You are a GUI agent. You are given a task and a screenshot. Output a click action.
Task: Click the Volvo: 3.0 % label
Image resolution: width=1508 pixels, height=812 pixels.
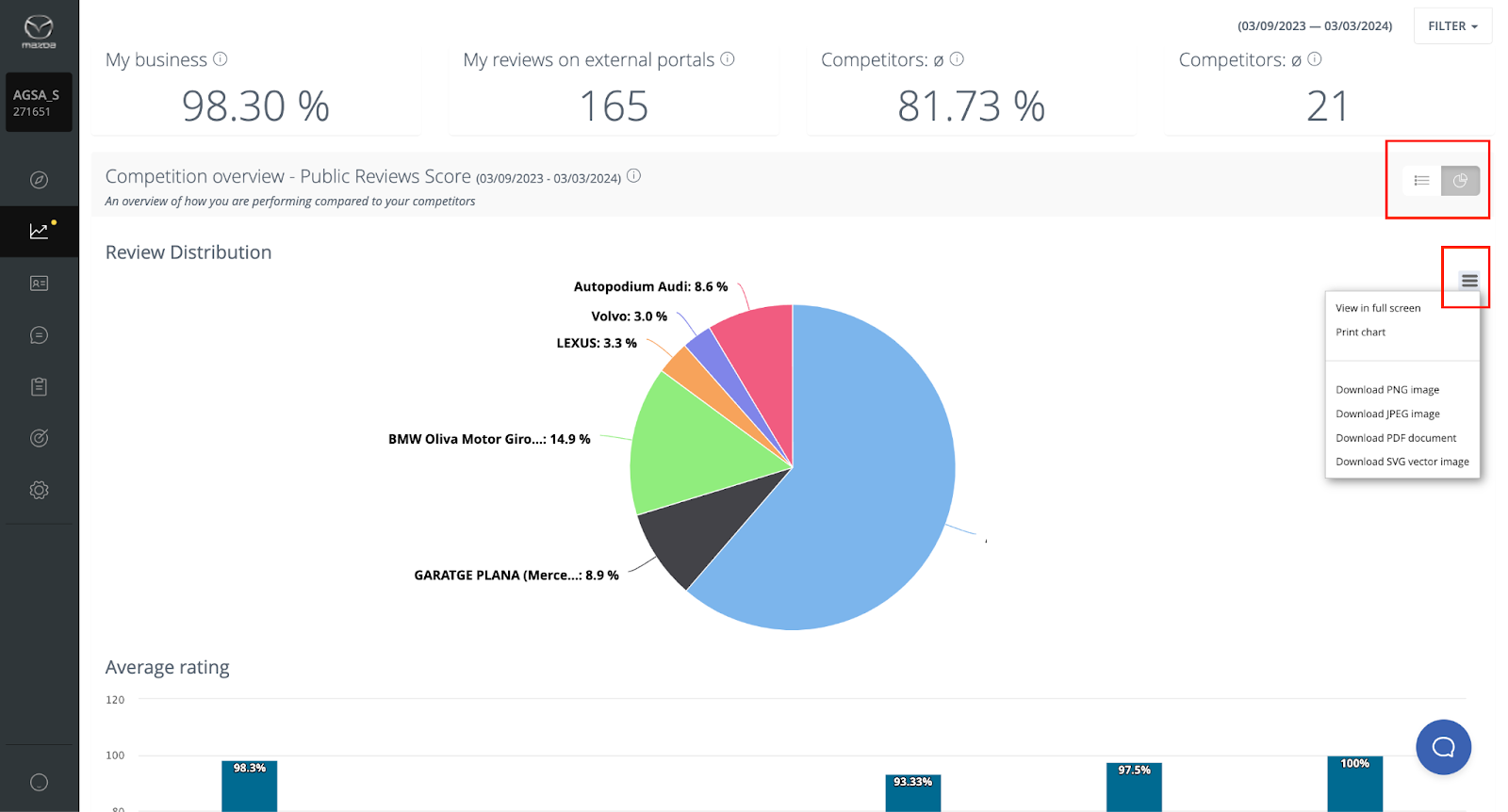629,317
